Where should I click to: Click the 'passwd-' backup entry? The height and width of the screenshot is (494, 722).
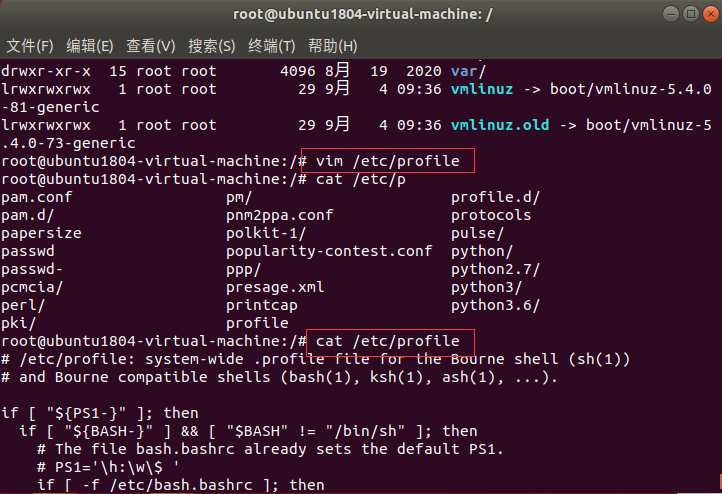click(x=32, y=269)
